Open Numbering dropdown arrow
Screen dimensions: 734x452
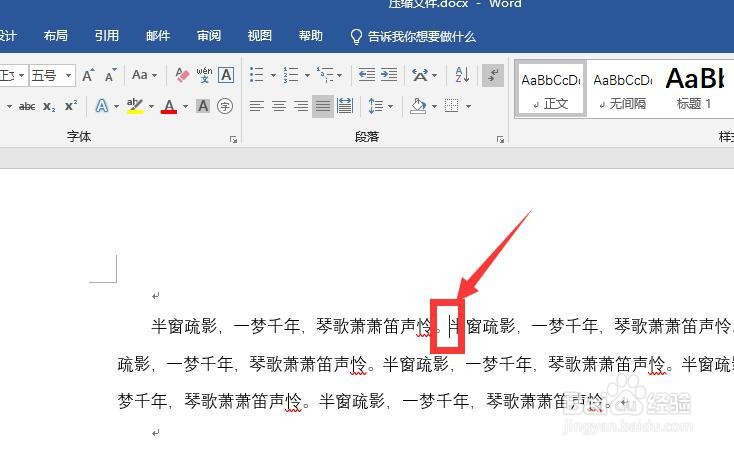307,75
